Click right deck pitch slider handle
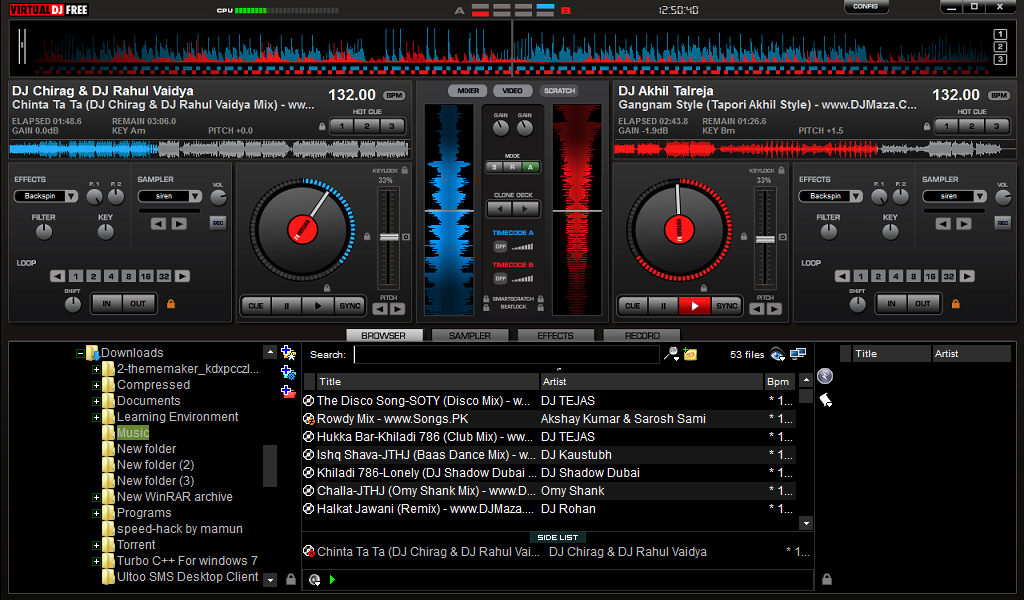The image size is (1024, 600). tap(765, 240)
